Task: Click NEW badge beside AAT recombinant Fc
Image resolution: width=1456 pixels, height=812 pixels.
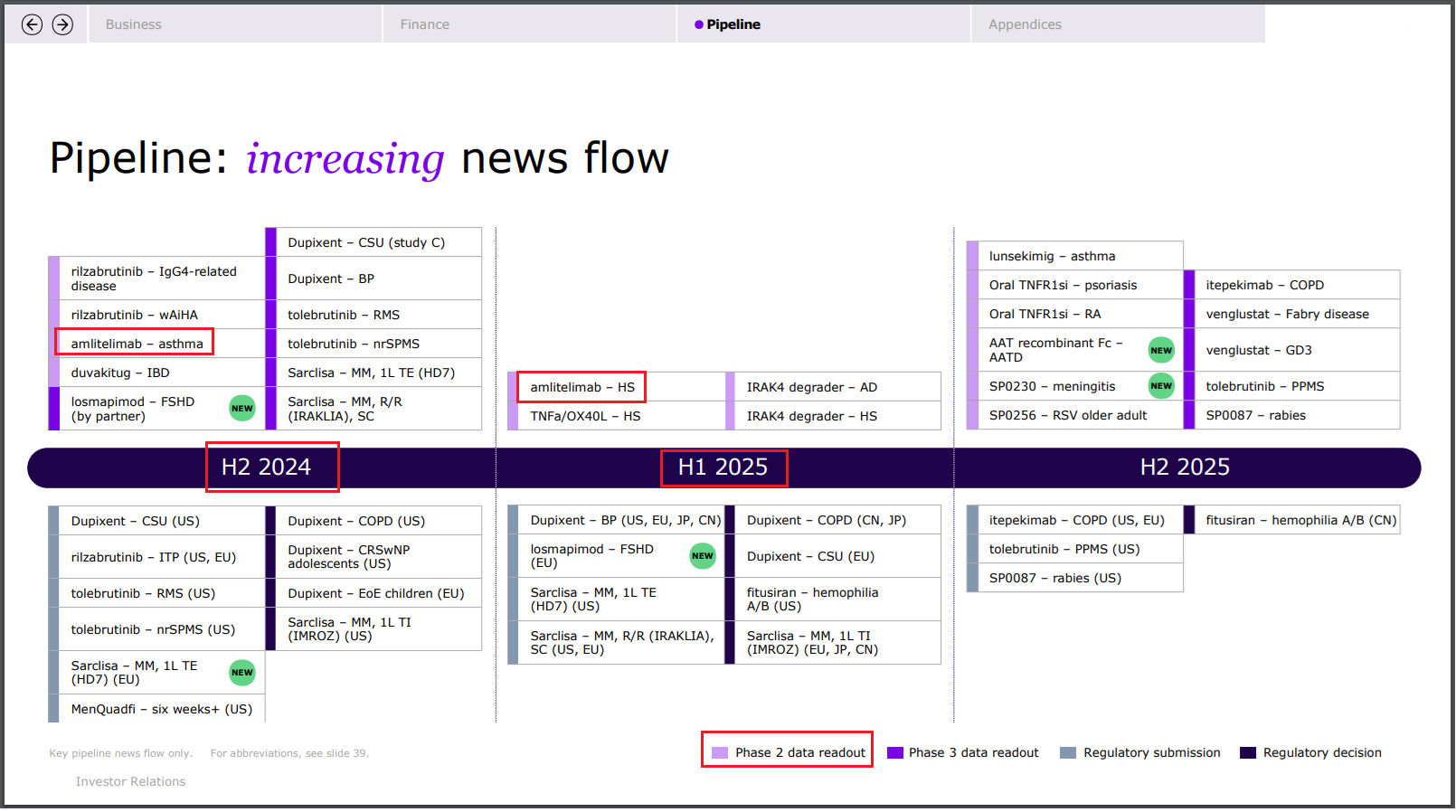Action: (x=1161, y=350)
